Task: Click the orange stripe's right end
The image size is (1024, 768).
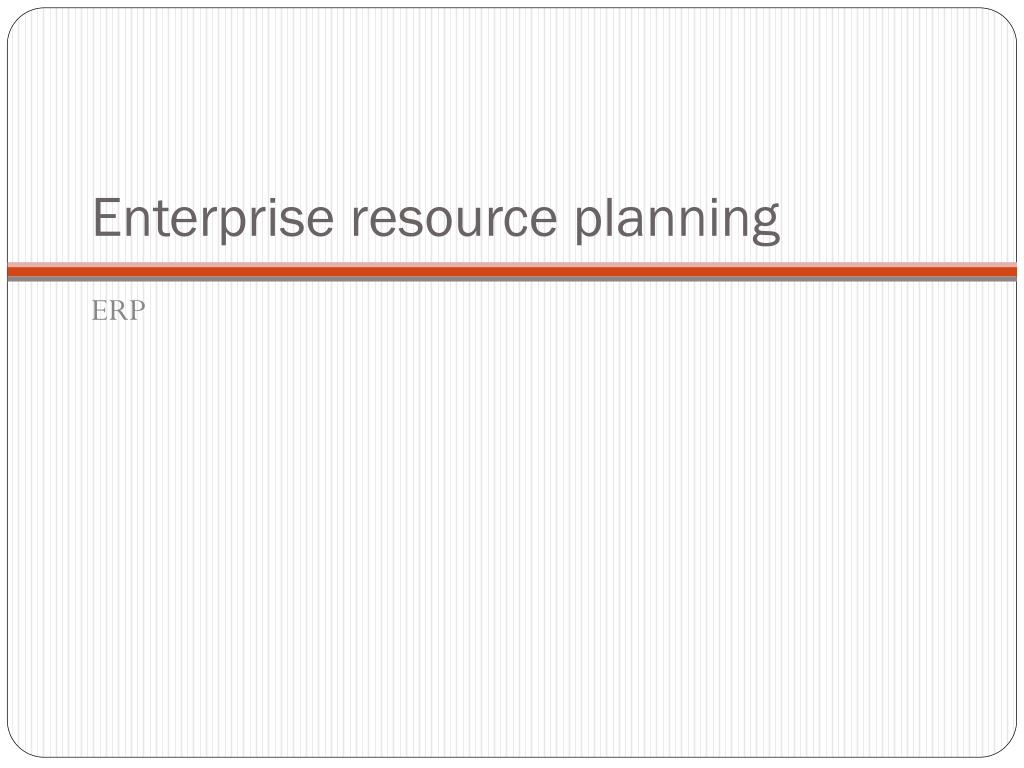Action: coord(1009,272)
